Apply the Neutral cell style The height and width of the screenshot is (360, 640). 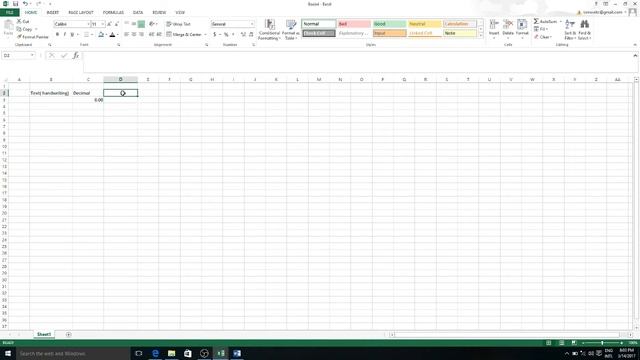point(424,24)
